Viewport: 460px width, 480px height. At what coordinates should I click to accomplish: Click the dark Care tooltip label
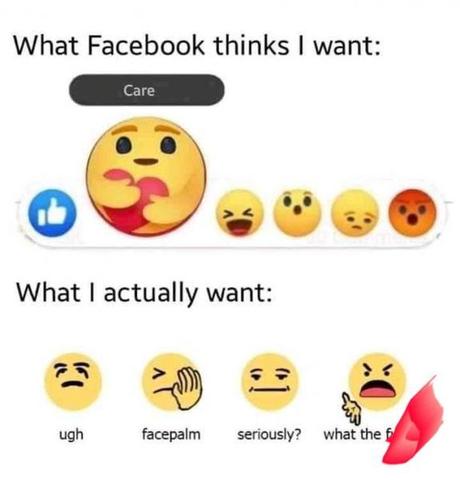click(x=147, y=90)
